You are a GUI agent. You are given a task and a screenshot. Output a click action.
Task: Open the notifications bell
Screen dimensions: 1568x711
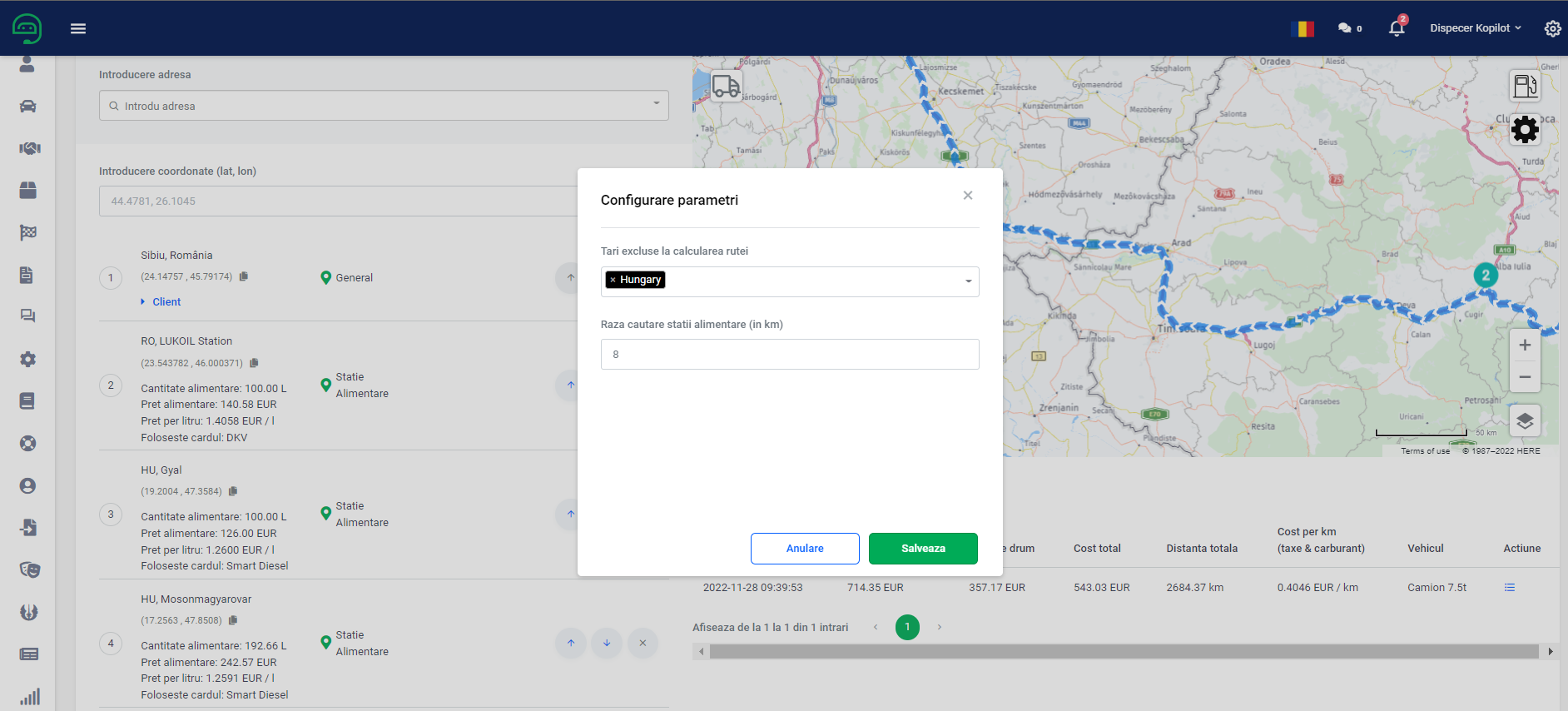[x=1397, y=28]
